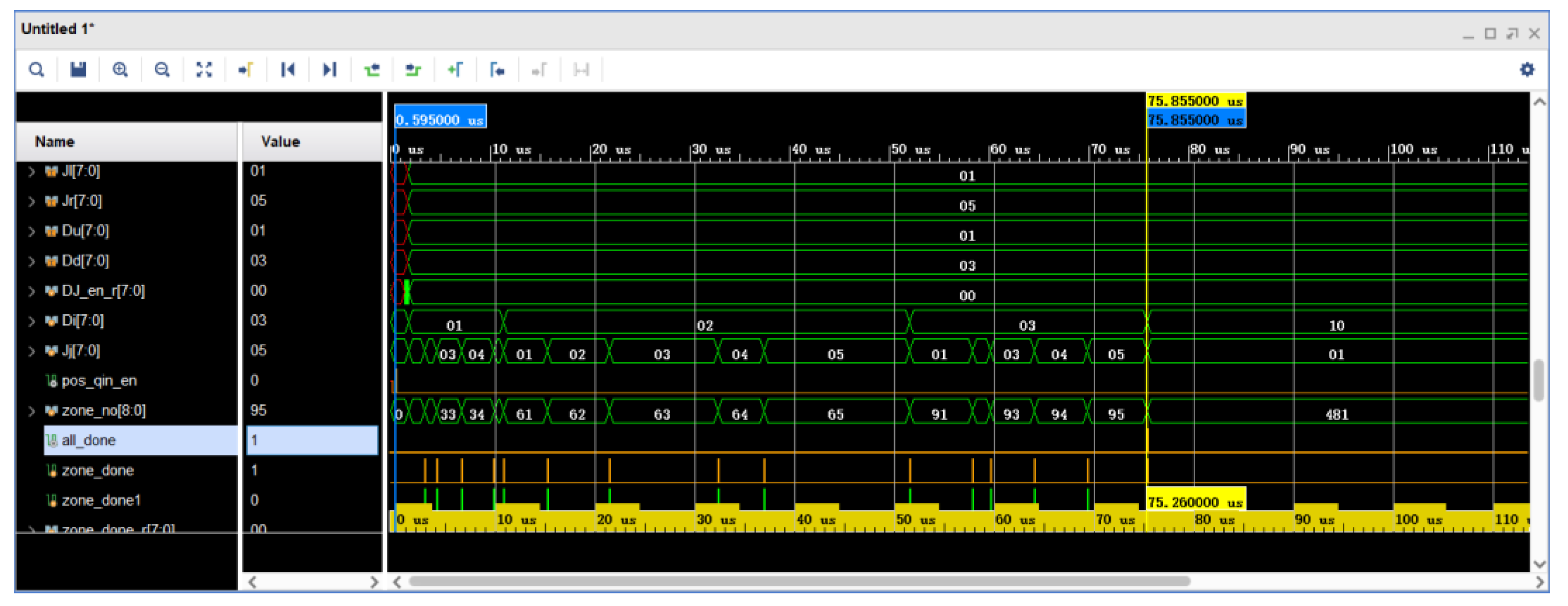Click the Add Marker icon

pos(454,69)
